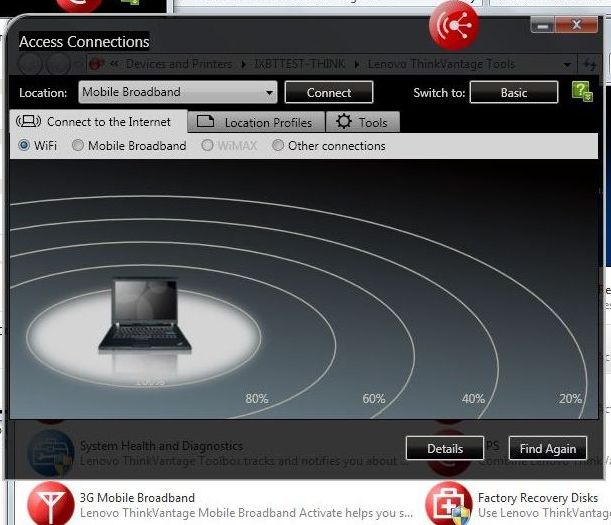The width and height of the screenshot is (611, 525).
Task: Click the 3G Mobile Broadband title text
Action: 137,498
